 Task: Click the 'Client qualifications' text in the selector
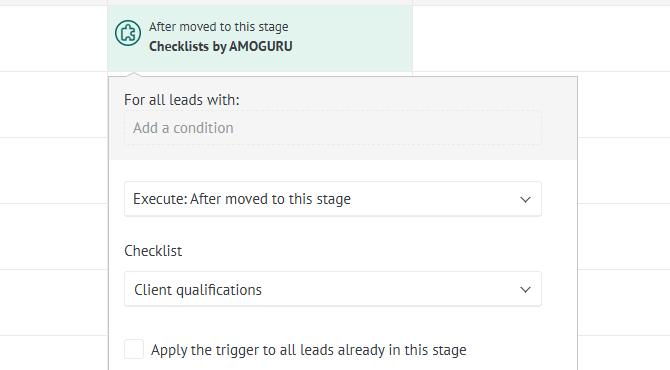[x=198, y=290]
